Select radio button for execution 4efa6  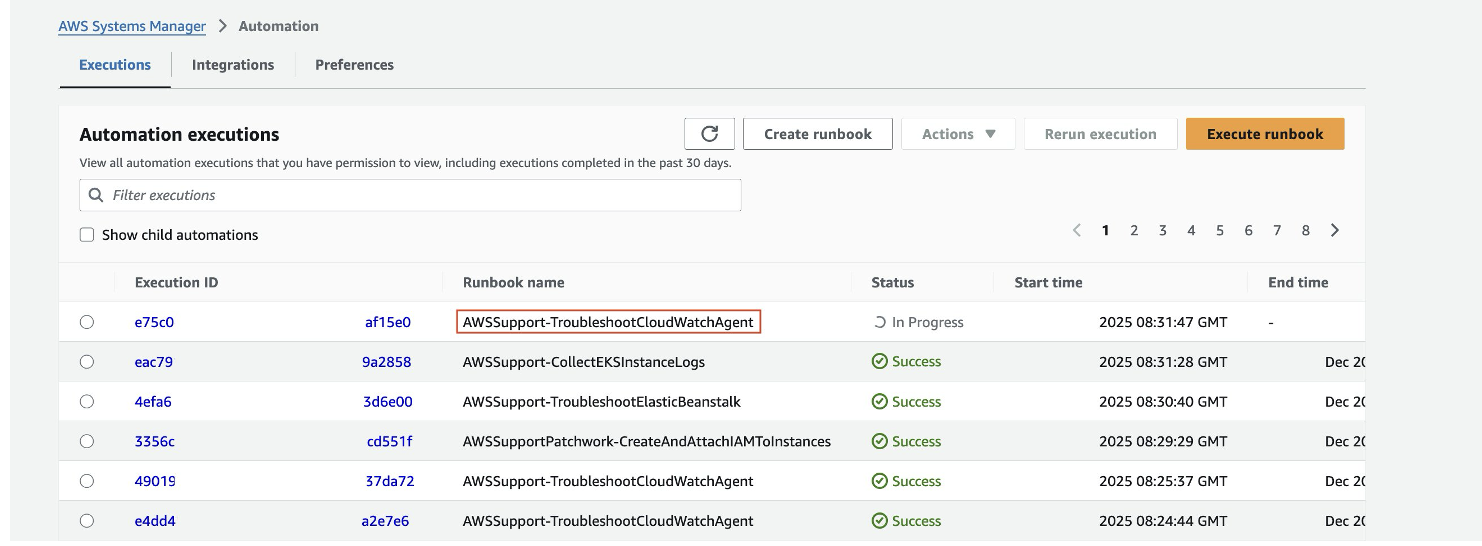point(87,402)
